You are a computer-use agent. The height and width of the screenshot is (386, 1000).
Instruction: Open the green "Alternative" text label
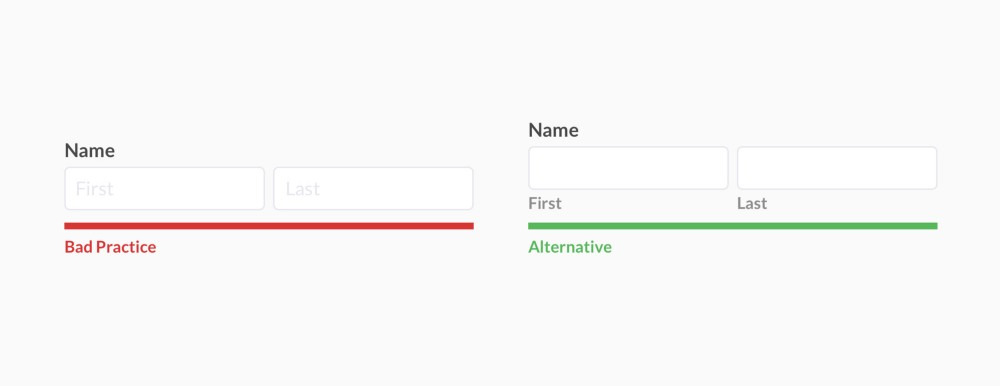570,247
